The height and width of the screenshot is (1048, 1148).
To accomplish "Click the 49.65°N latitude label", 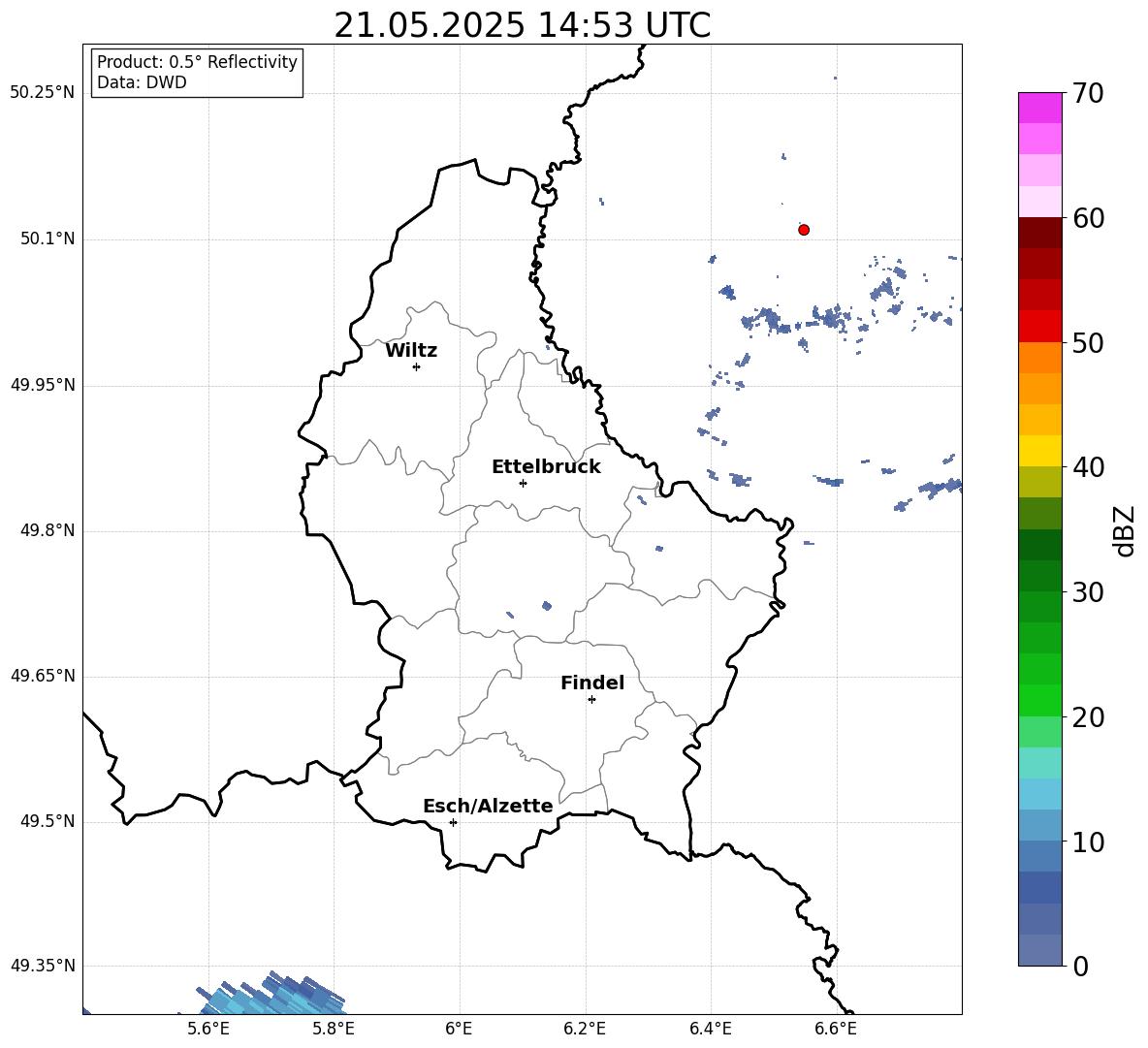I will click(43, 676).
